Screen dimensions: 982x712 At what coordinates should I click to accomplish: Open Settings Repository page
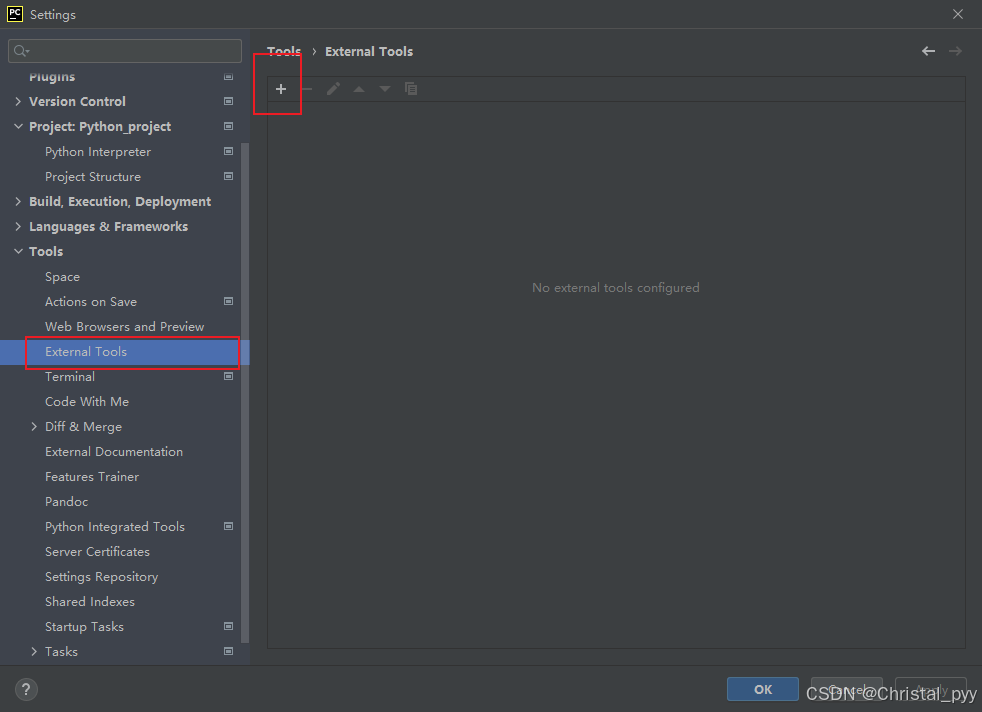point(101,577)
